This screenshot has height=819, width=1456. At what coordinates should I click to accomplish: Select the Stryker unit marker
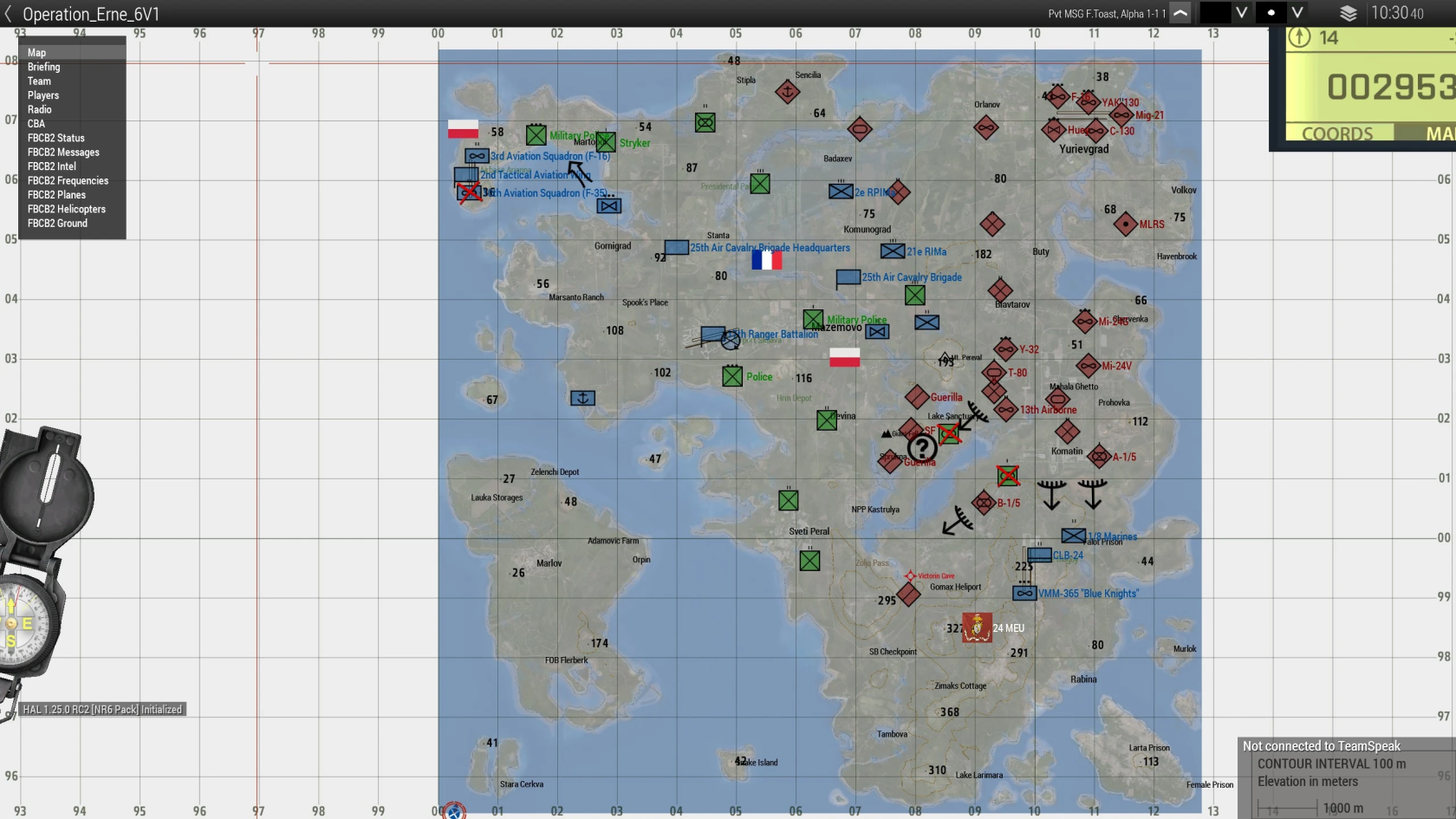click(606, 141)
